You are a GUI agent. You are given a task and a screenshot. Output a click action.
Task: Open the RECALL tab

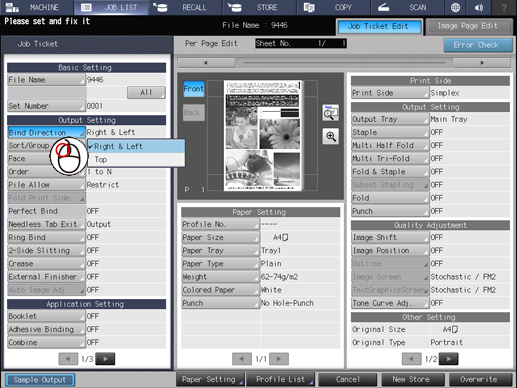point(186,7)
